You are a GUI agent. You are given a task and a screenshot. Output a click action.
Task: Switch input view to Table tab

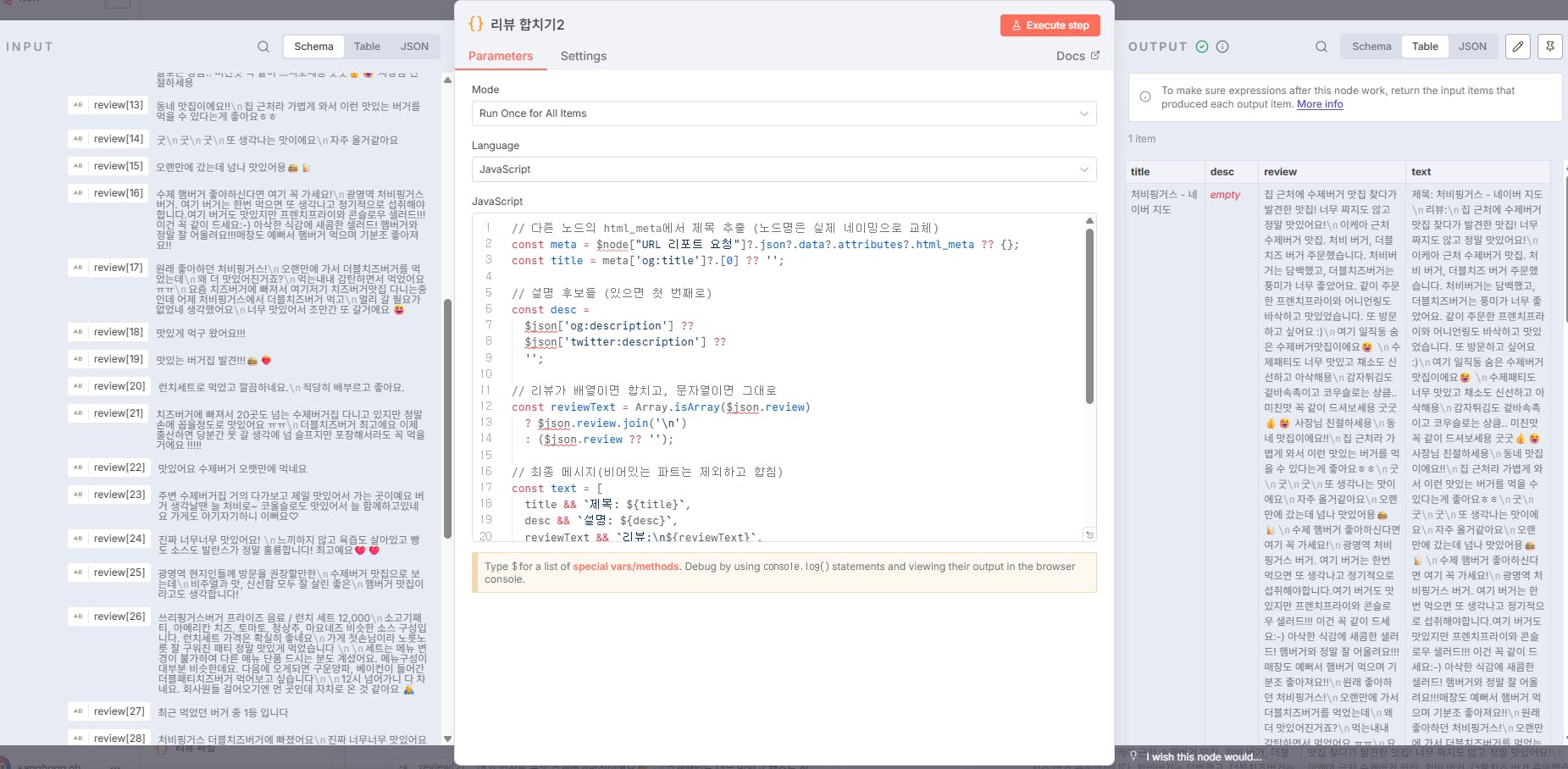(367, 47)
